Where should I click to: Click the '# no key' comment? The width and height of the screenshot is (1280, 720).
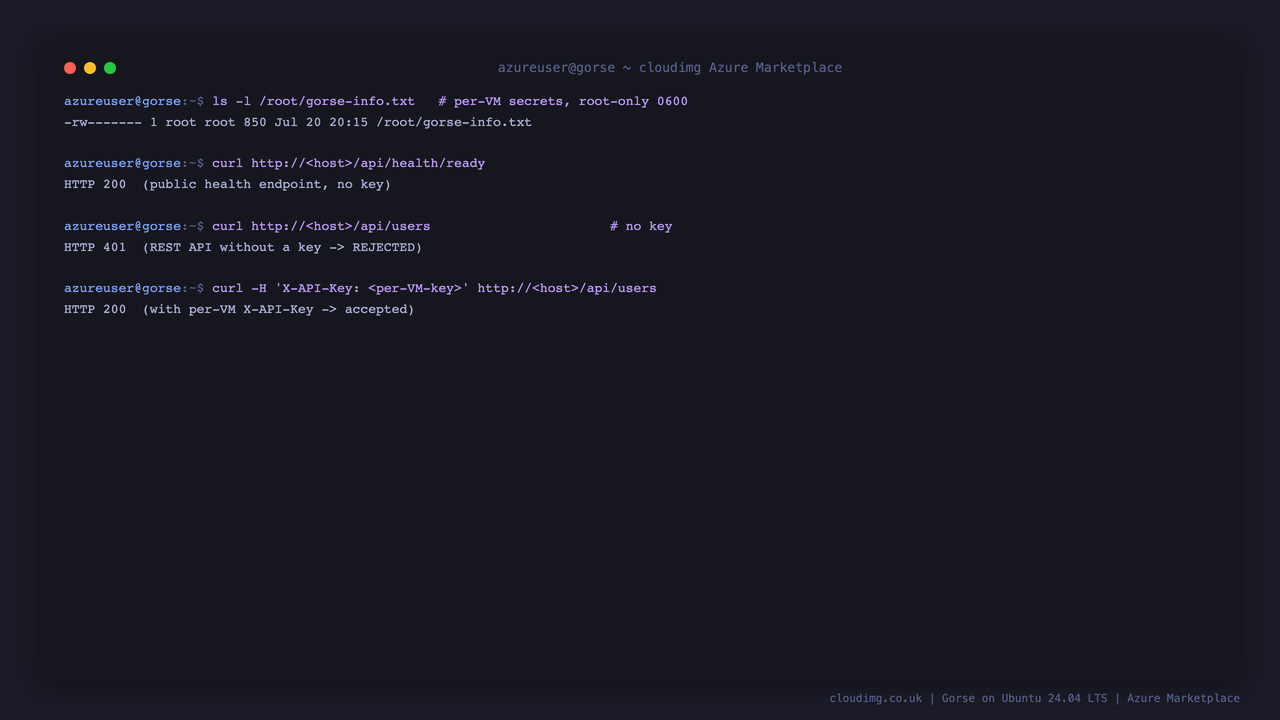[x=641, y=226]
